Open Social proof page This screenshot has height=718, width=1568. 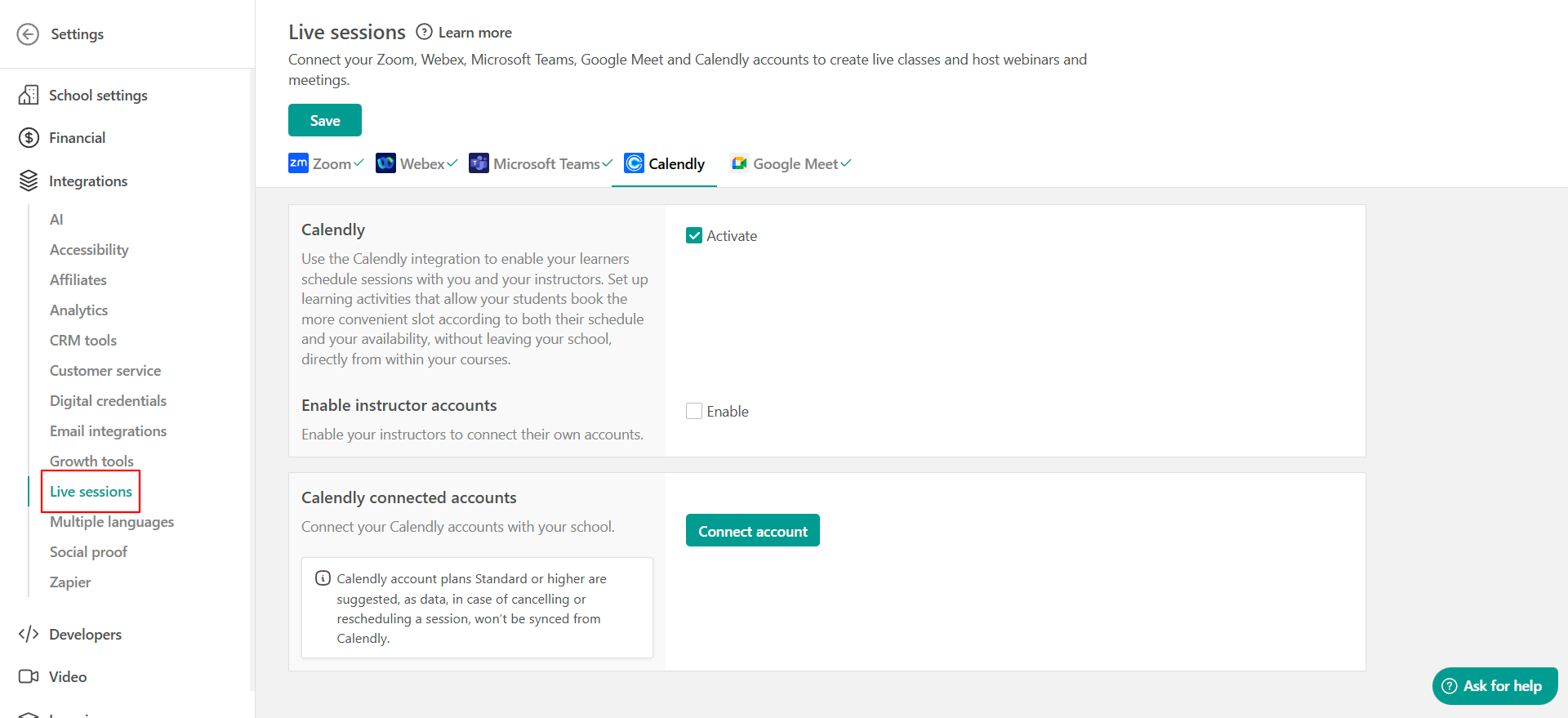pos(88,552)
